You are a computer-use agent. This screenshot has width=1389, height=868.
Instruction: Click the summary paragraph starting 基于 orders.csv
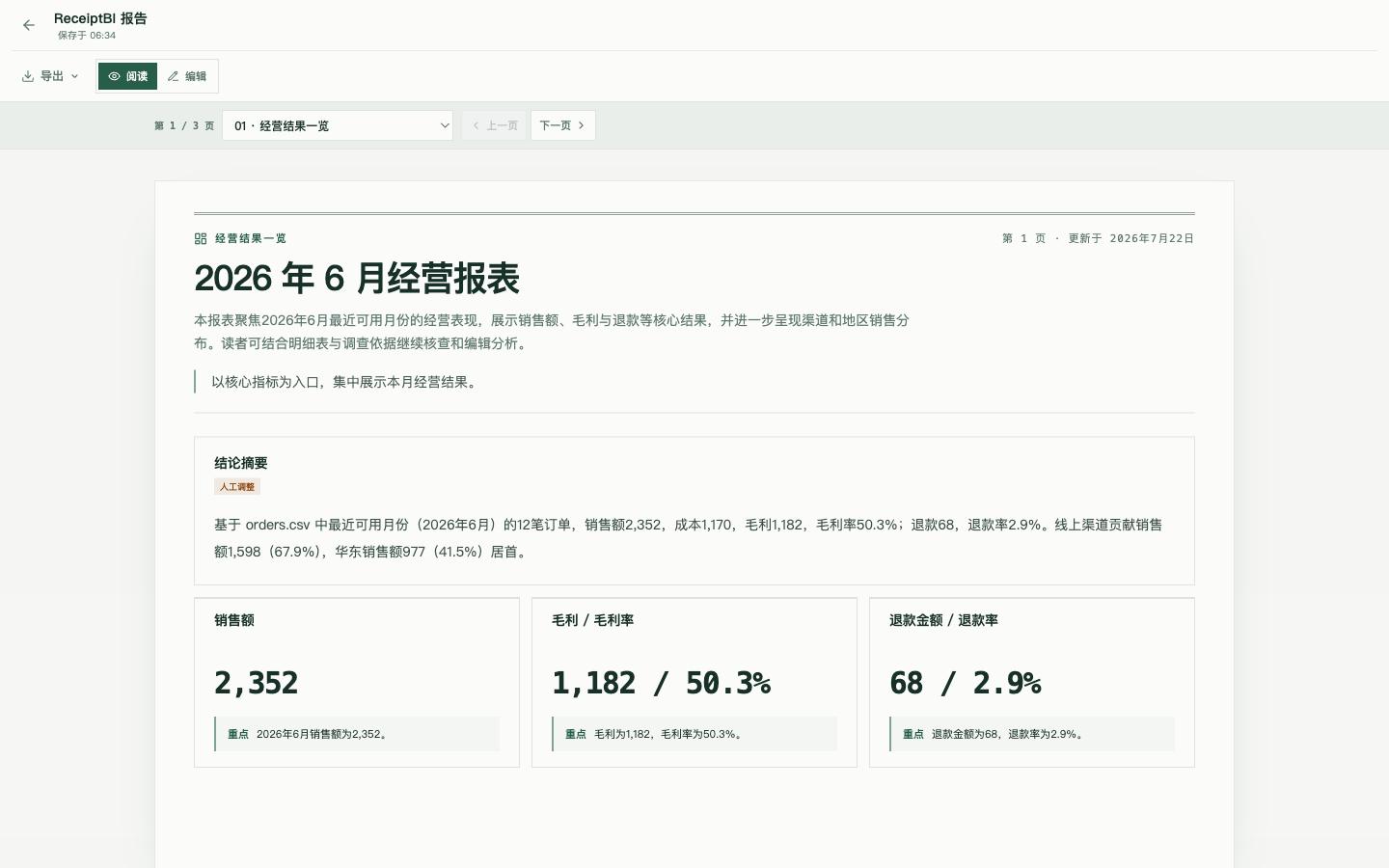(x=689, y=538)
